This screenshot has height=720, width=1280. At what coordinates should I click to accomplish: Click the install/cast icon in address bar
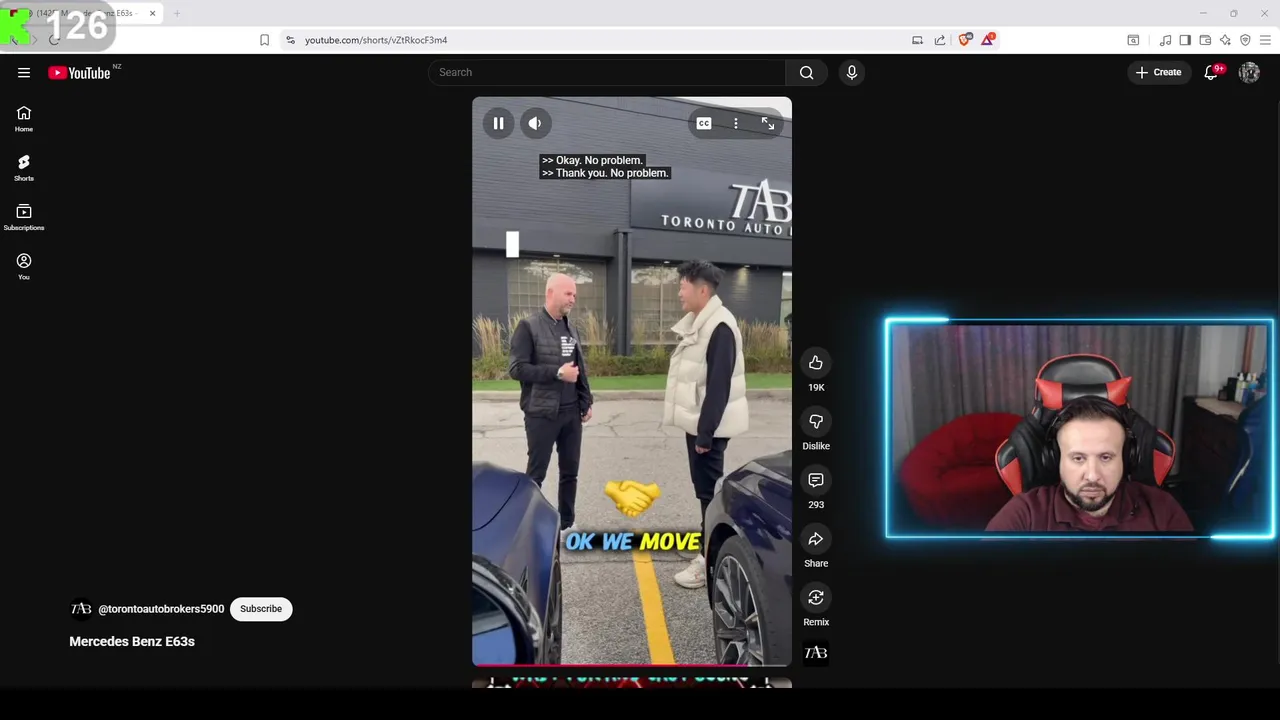917,40
